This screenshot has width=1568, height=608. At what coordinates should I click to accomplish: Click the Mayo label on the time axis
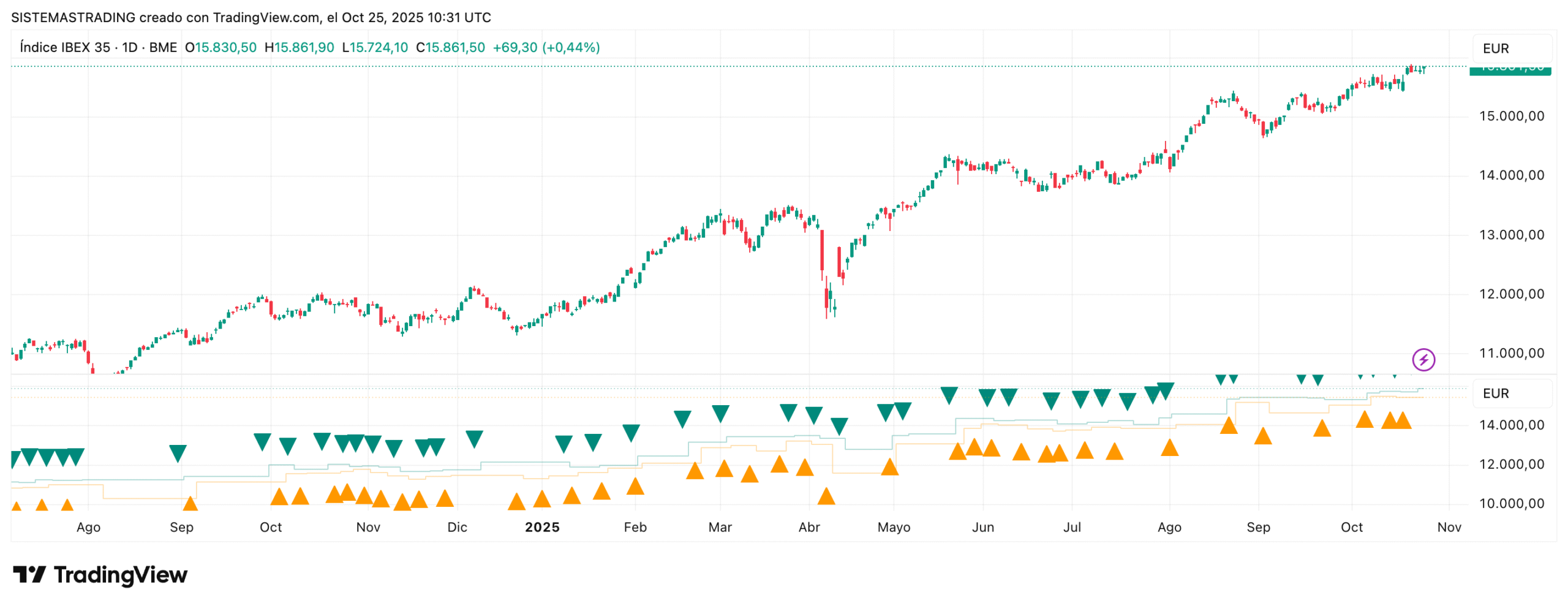893,527
